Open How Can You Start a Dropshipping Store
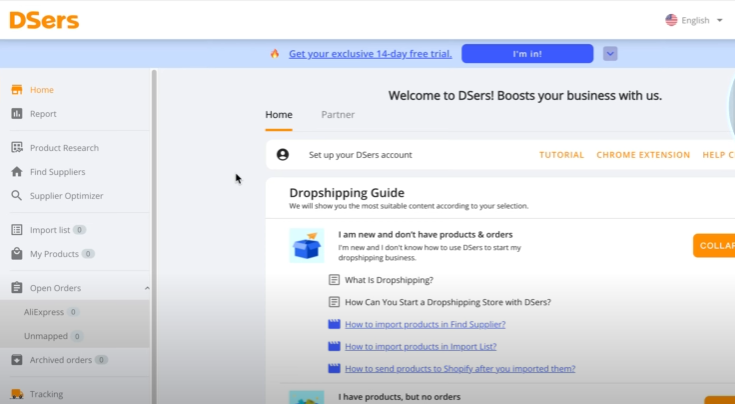 click(448, 302)
